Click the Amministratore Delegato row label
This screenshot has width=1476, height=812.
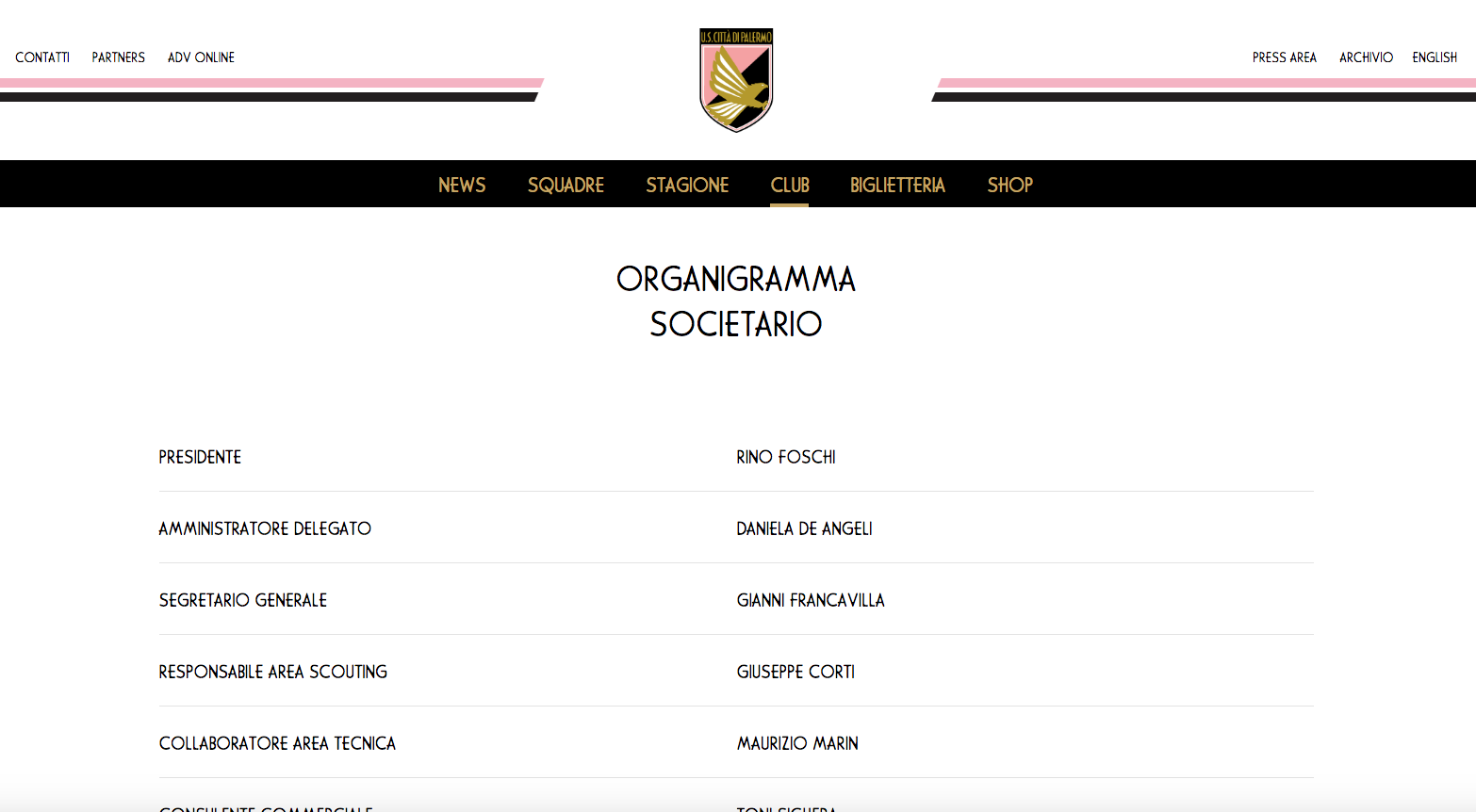tap(265, 528)
